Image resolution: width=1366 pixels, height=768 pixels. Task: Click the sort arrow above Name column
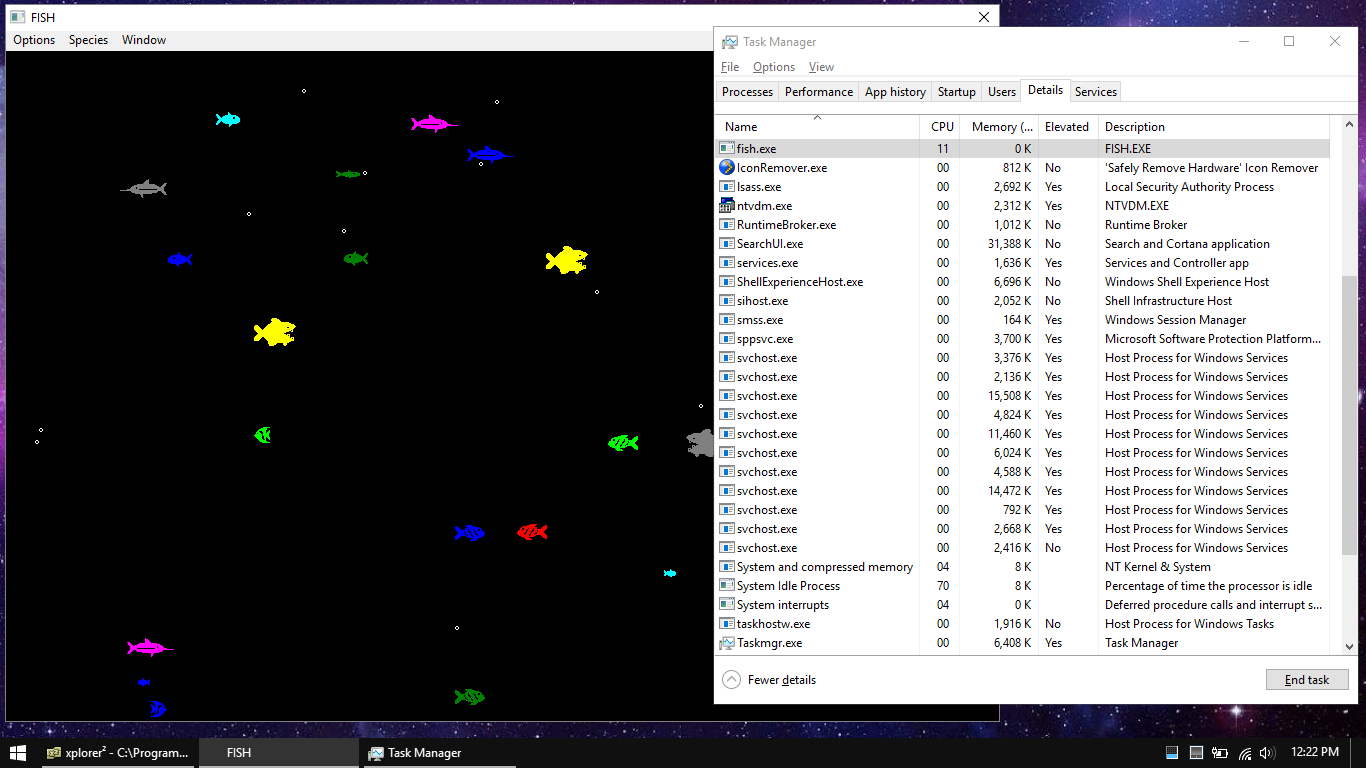[817, 117]
